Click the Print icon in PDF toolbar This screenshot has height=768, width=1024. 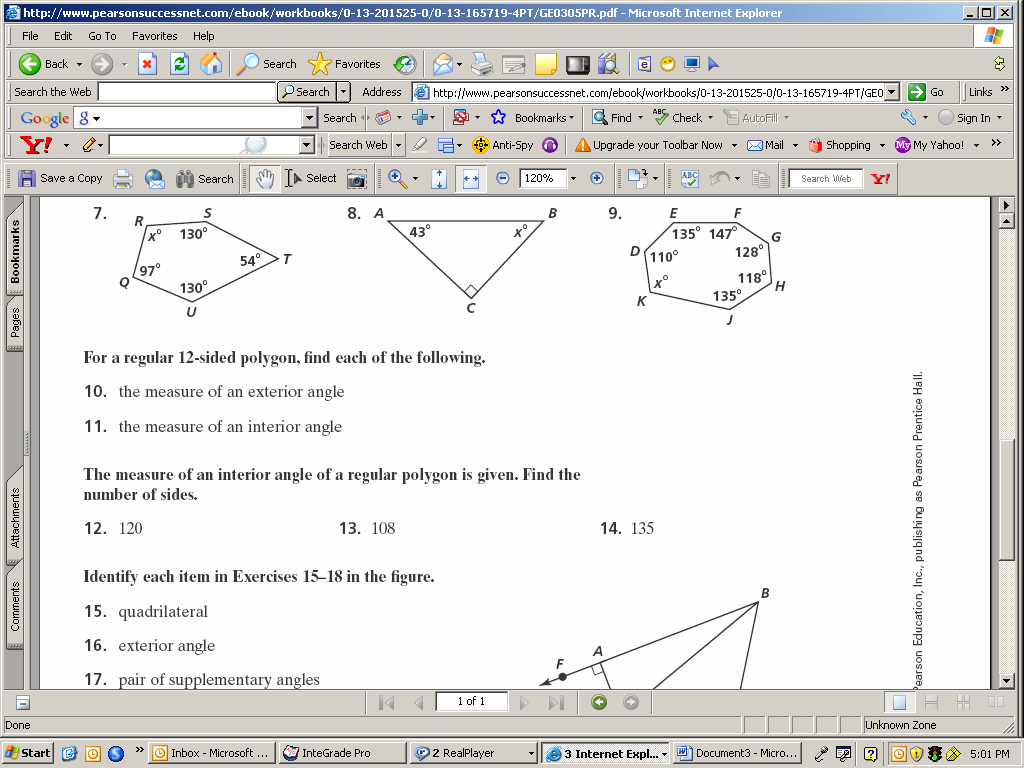click(x=123, y=179)
